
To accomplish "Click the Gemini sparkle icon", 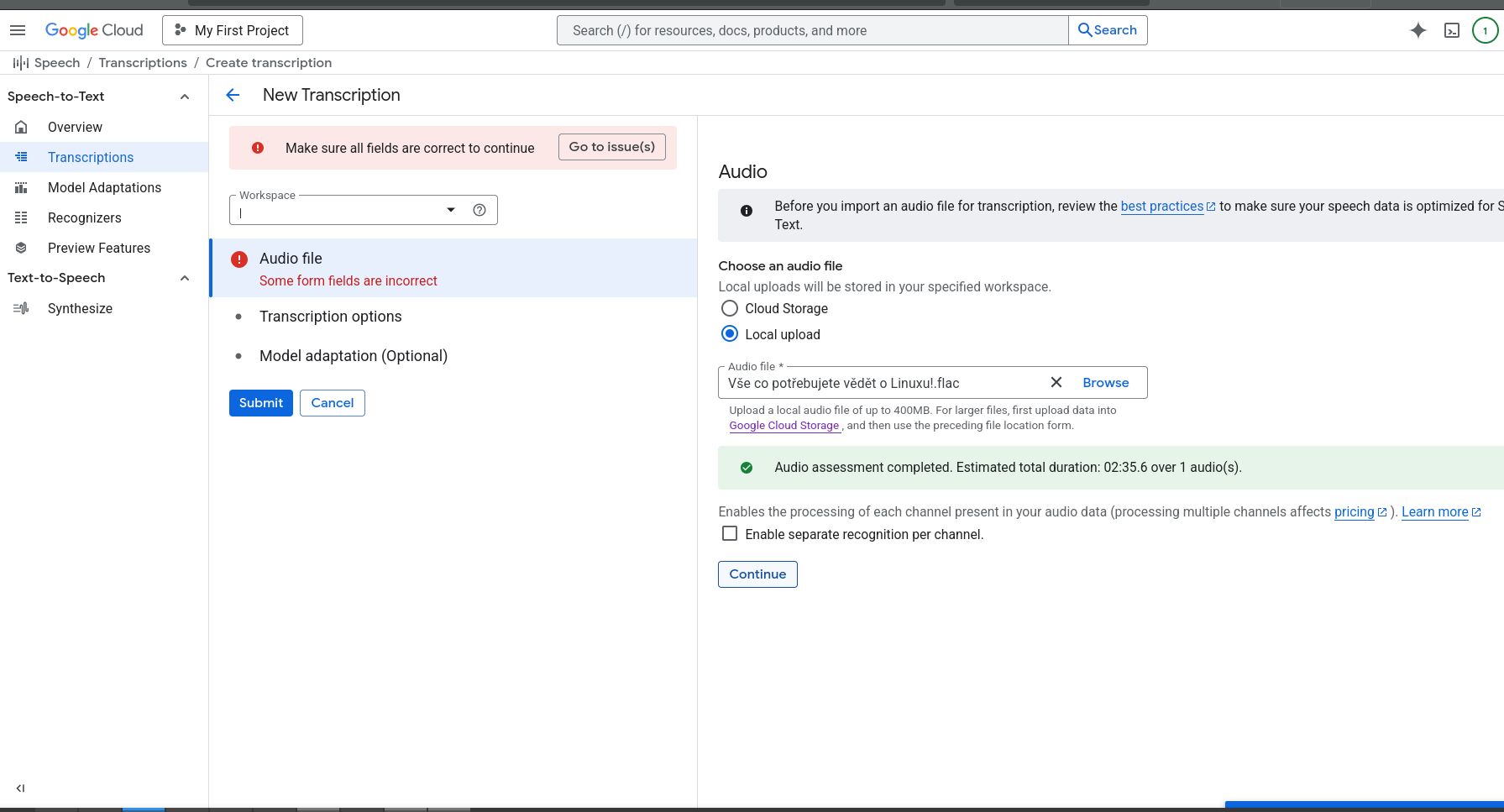I will coord(1418,30).
